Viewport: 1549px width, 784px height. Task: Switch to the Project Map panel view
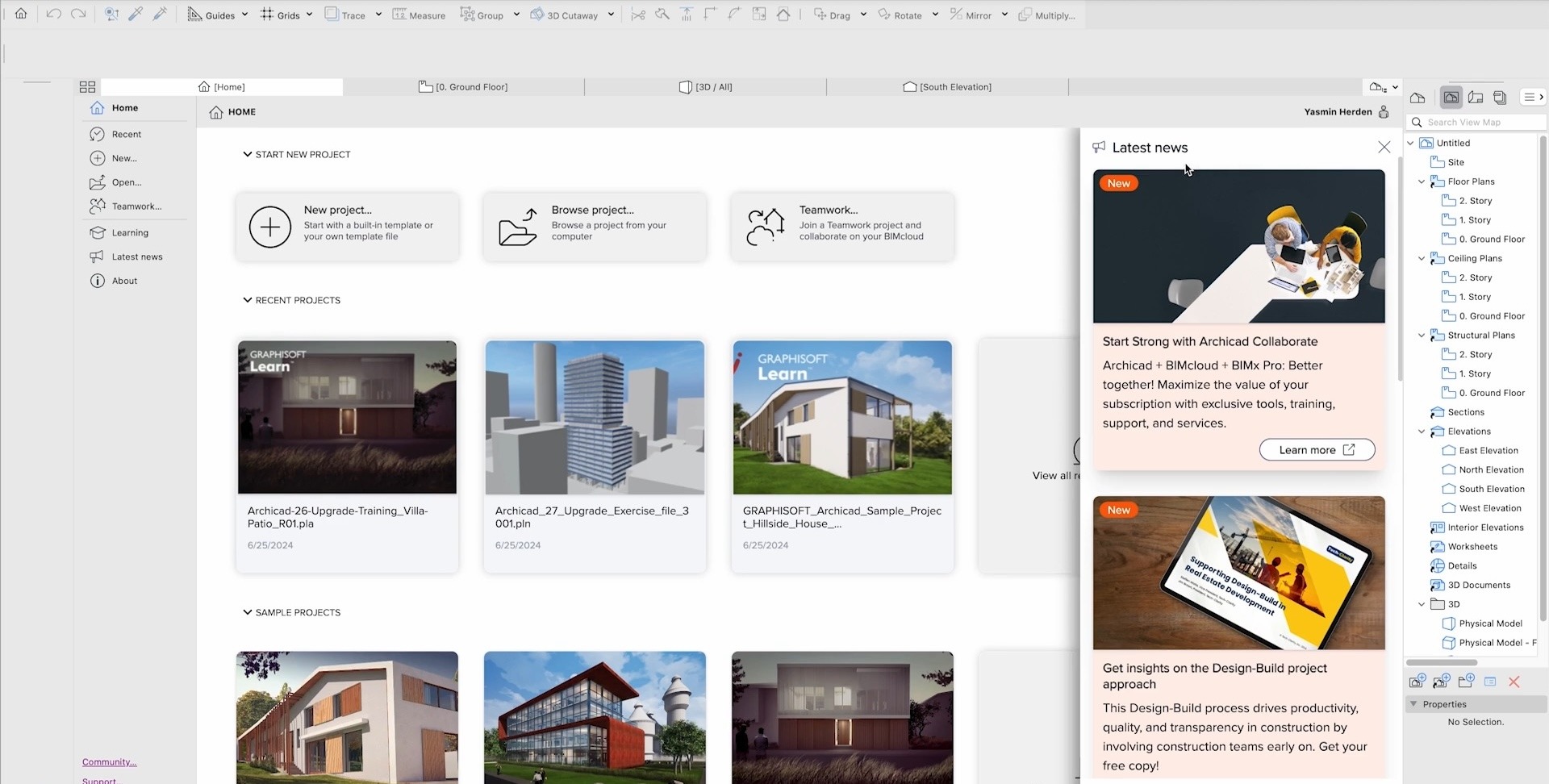tap(1418, 97)
